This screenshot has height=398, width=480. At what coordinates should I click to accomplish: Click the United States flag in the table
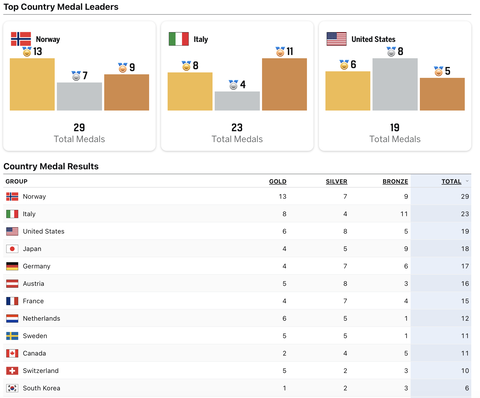coord(12,231)
